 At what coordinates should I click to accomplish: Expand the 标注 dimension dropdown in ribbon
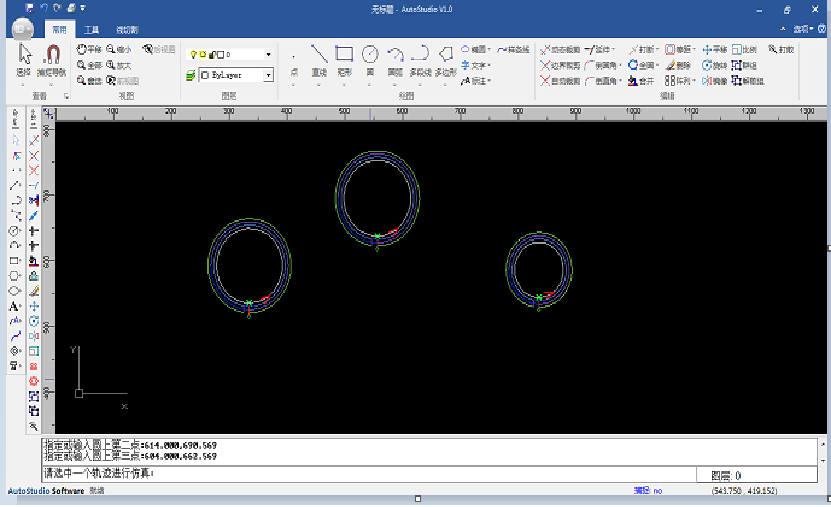click(x=489, y=81)
